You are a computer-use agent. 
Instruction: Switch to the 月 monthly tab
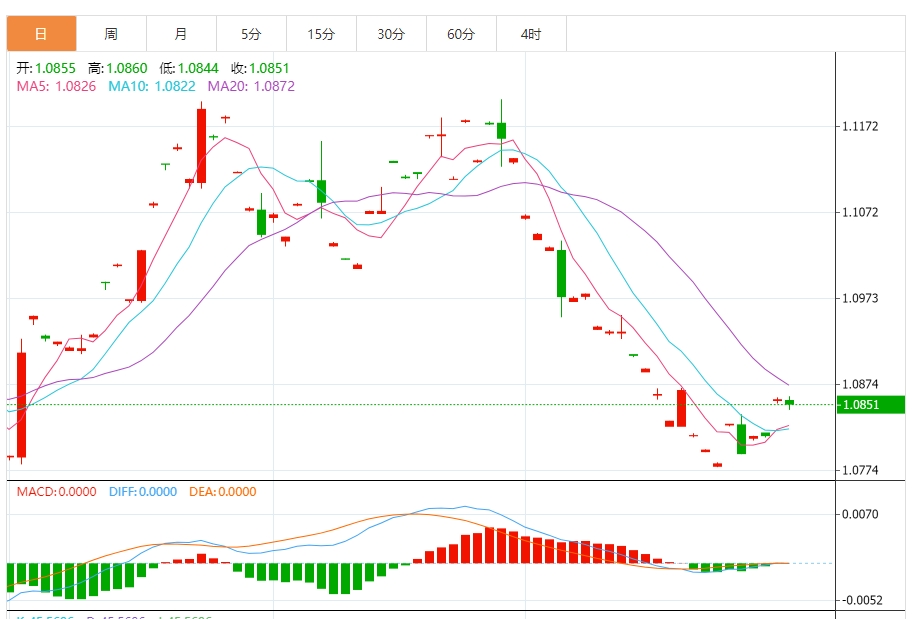[181, 33]
